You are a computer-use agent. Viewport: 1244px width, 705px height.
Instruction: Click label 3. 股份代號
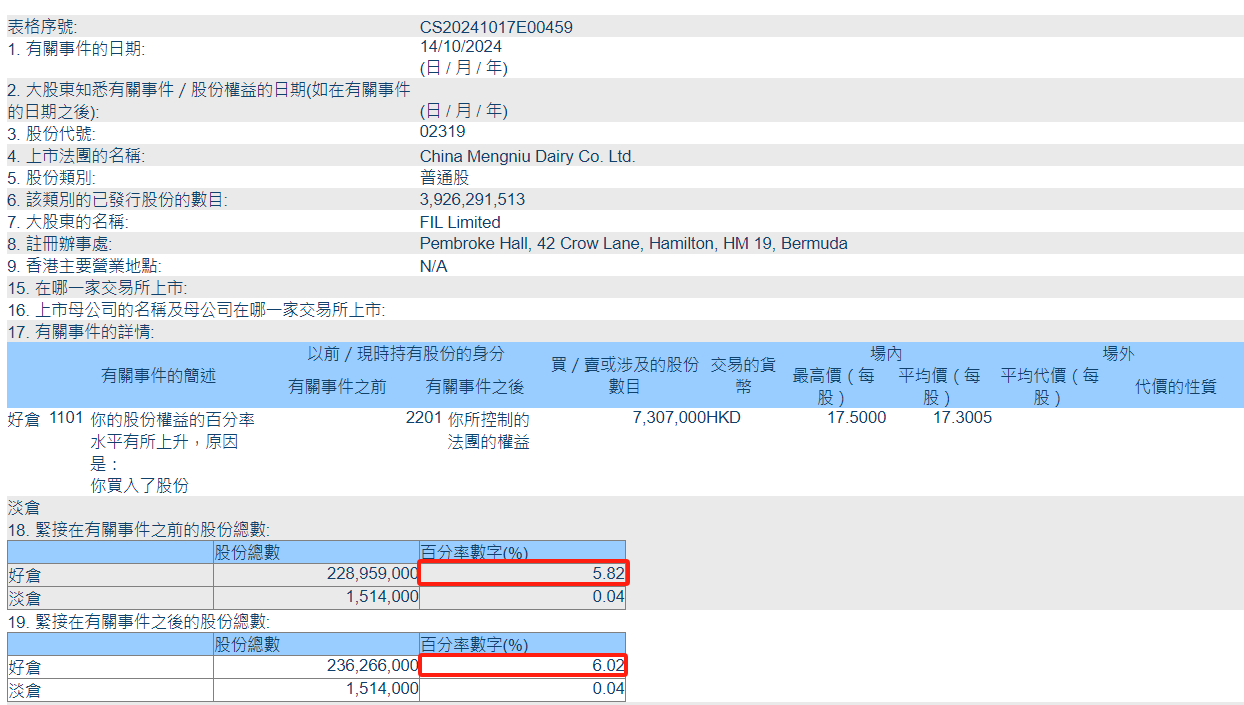(x=53, y=134)
